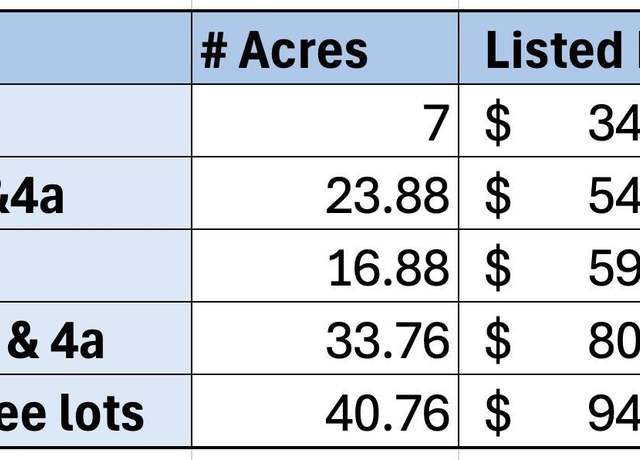Screen dimensions: 640x460
Task: Select the price cell starting with $ 34
Action: [x=549, y=120]
